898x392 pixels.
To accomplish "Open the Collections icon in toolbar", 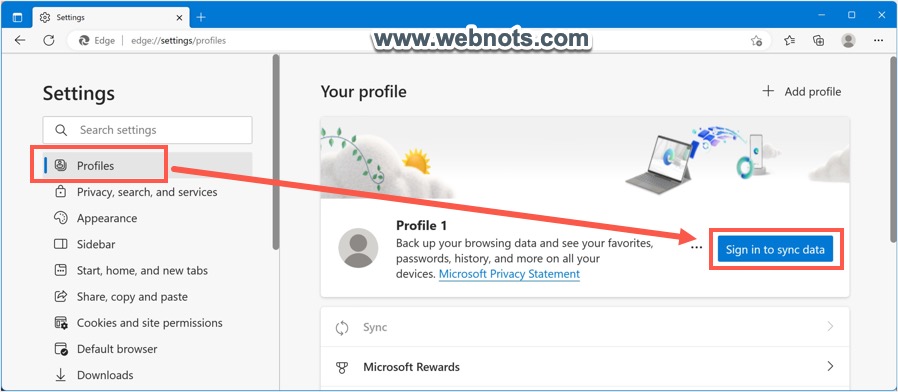I will pyautogui.click(x=818, y=40).
